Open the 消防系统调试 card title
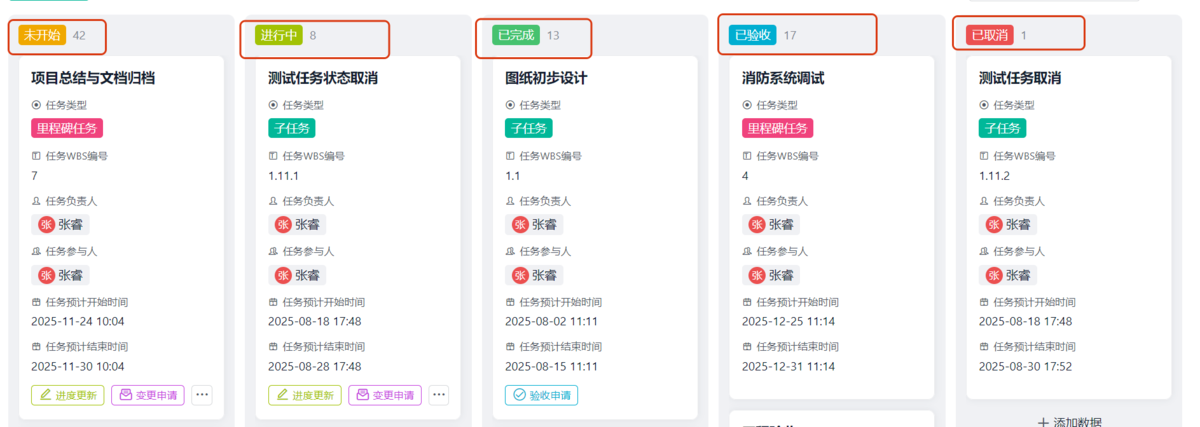1200x427 pixels. (x=783, y=77)
